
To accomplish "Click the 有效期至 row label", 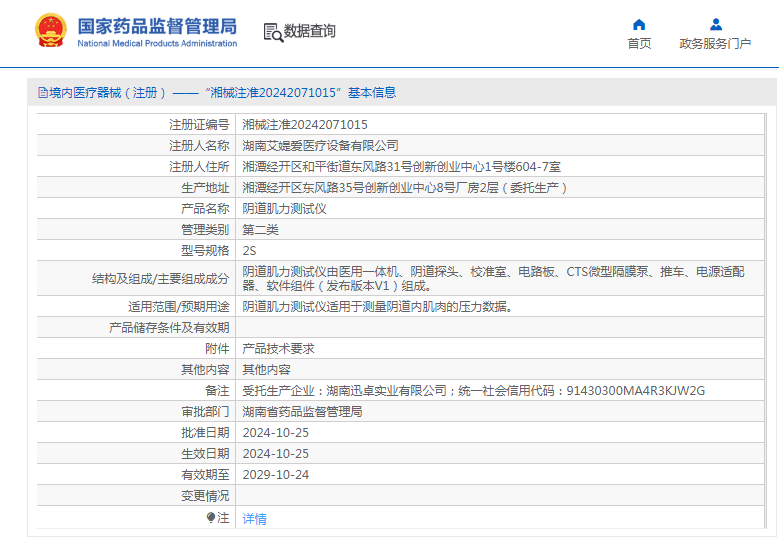I will point(205,475).
